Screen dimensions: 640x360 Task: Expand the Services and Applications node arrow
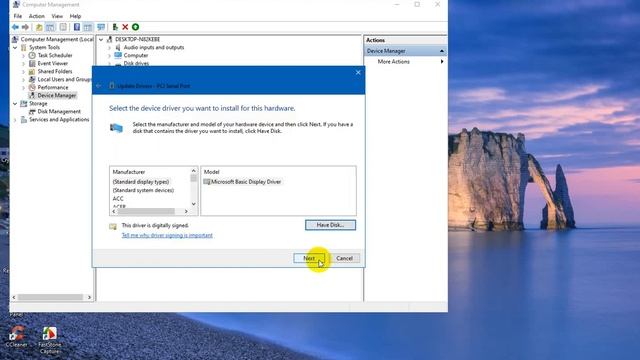click(15, 120)
